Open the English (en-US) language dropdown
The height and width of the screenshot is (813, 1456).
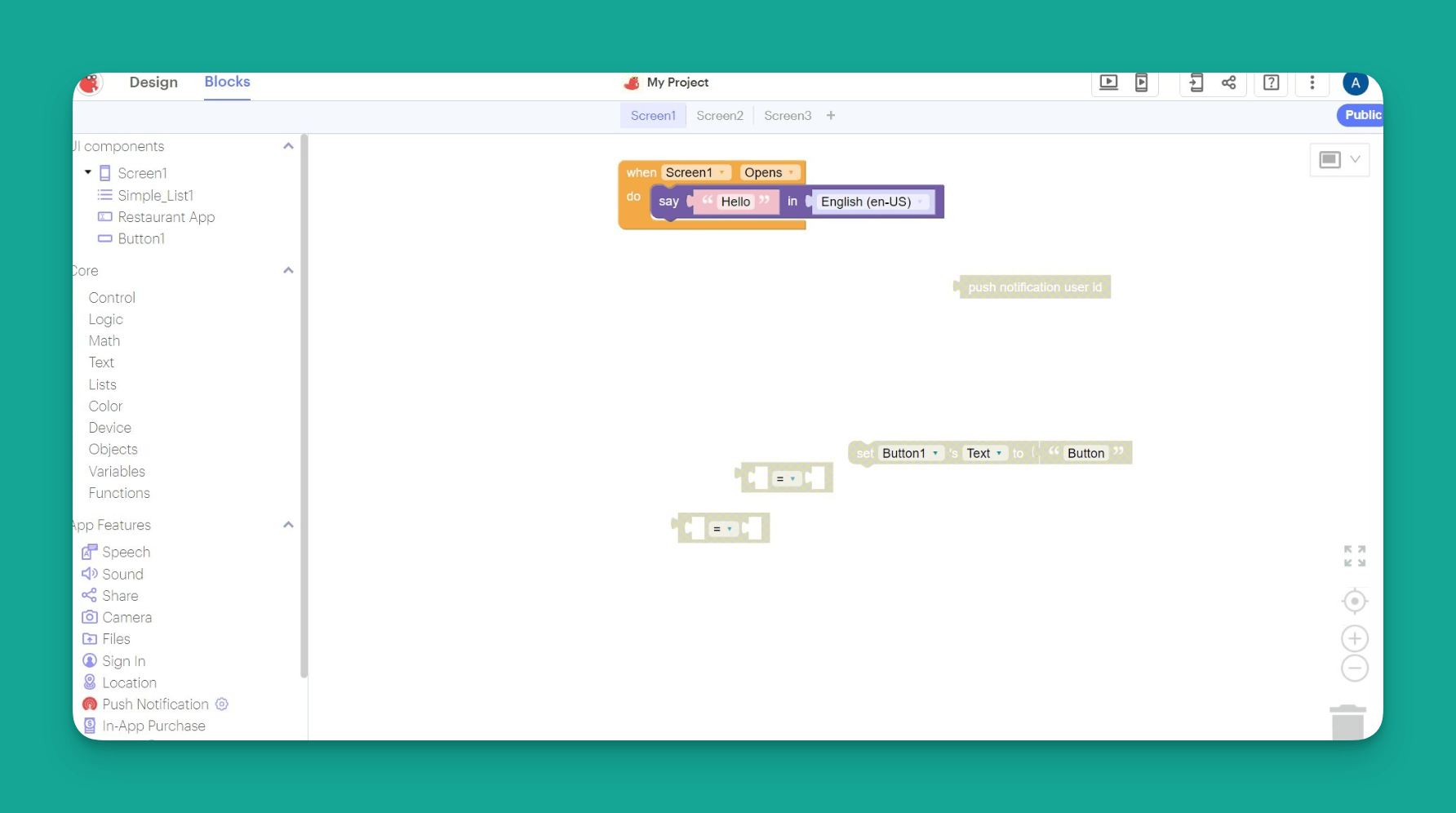[872, 202]
